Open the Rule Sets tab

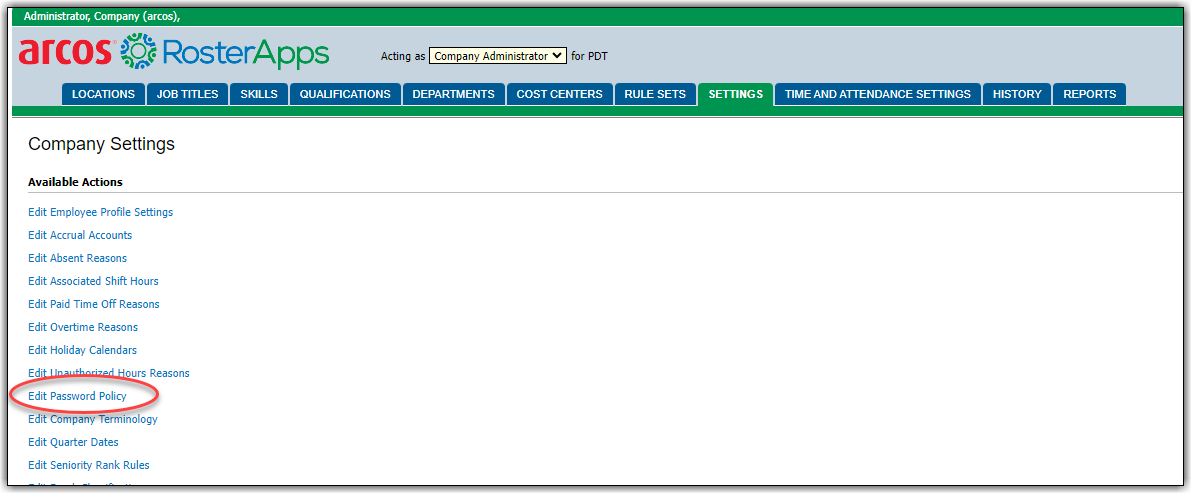(655, 94)
